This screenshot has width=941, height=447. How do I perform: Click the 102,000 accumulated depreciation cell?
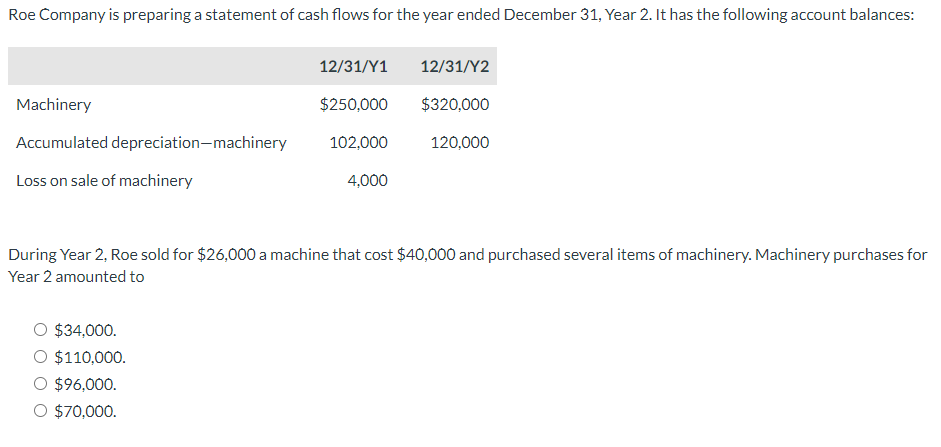(358, 143)
